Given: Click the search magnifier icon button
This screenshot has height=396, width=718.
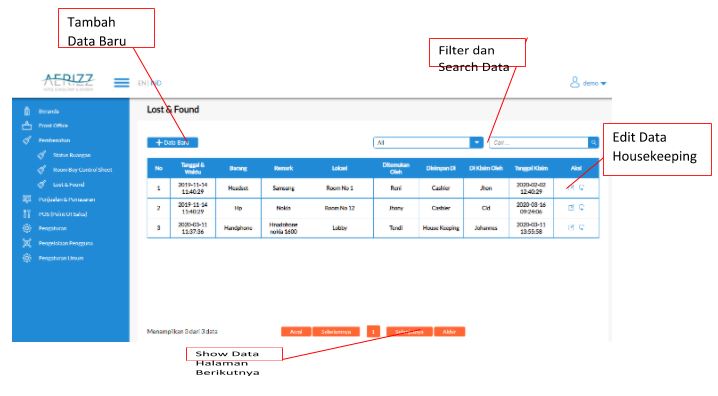Looking at the screenshot, I should click(x=593, y=143).
